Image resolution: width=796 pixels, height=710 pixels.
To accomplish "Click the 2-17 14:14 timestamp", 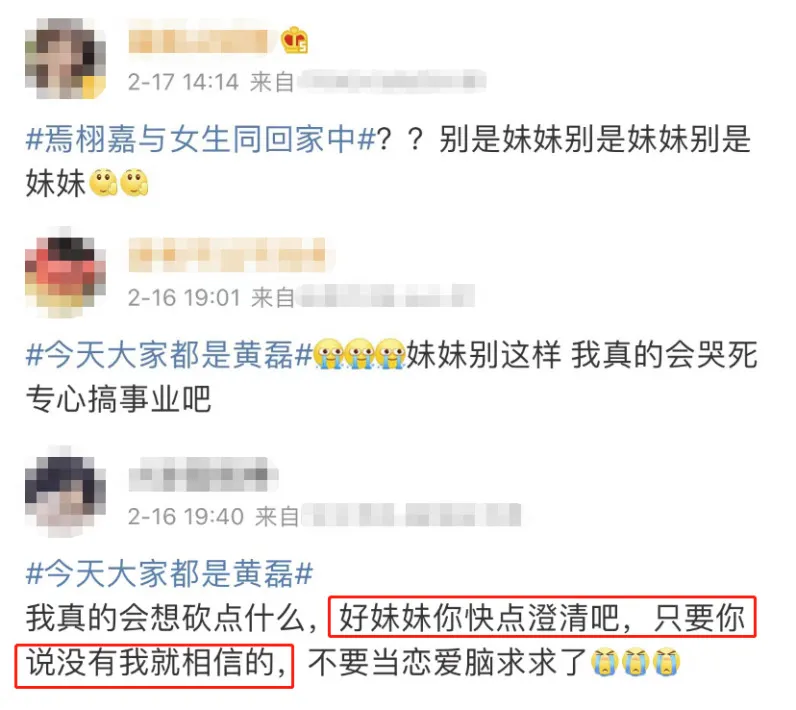I will (x=183, y=82).
